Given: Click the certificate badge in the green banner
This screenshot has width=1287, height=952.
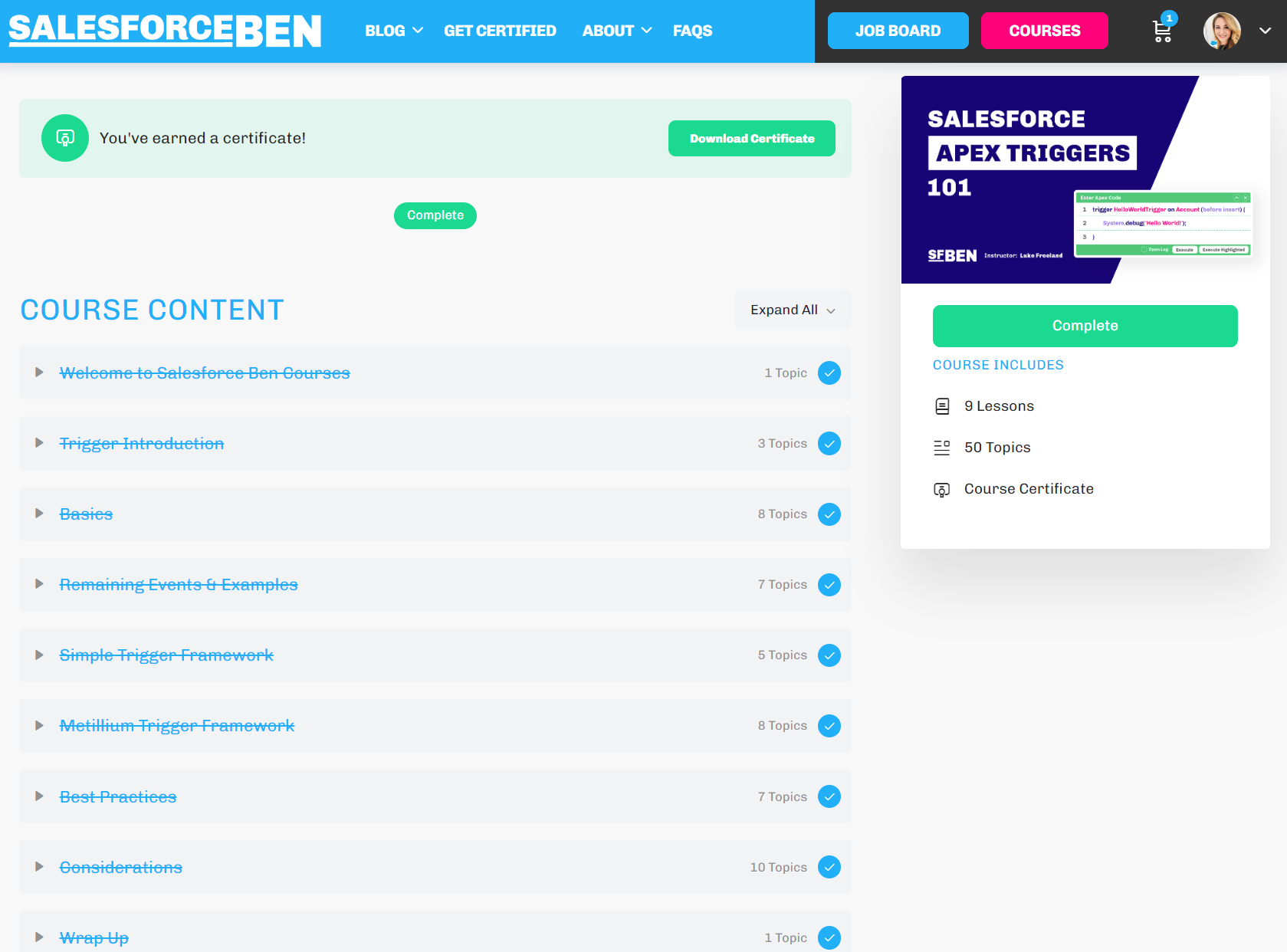Looking at the screenshot, I should (x=64, y=138).
